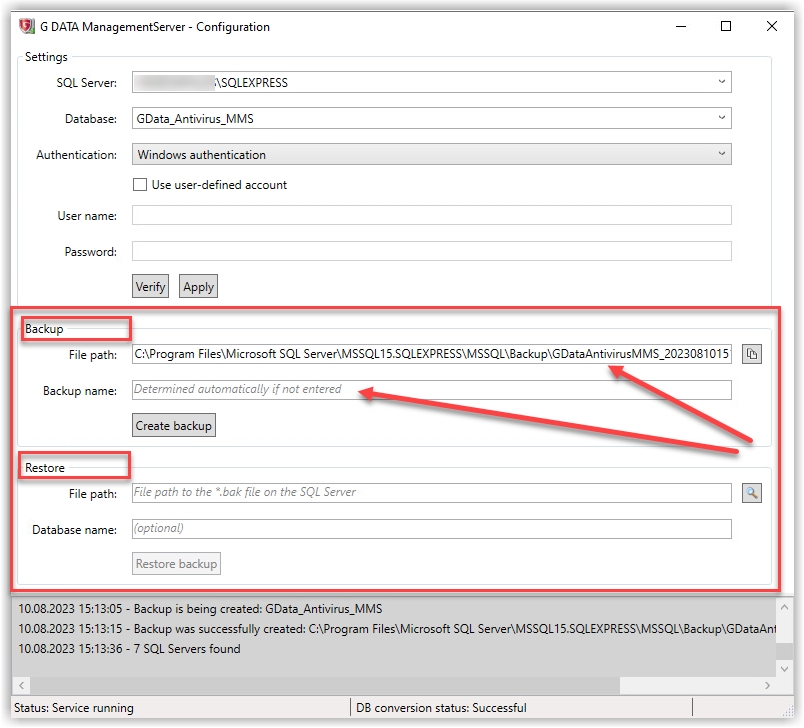Click the horizontal scrollbar right arrow
This screenshot has width=804, height=728.
[x=768, y=685]
